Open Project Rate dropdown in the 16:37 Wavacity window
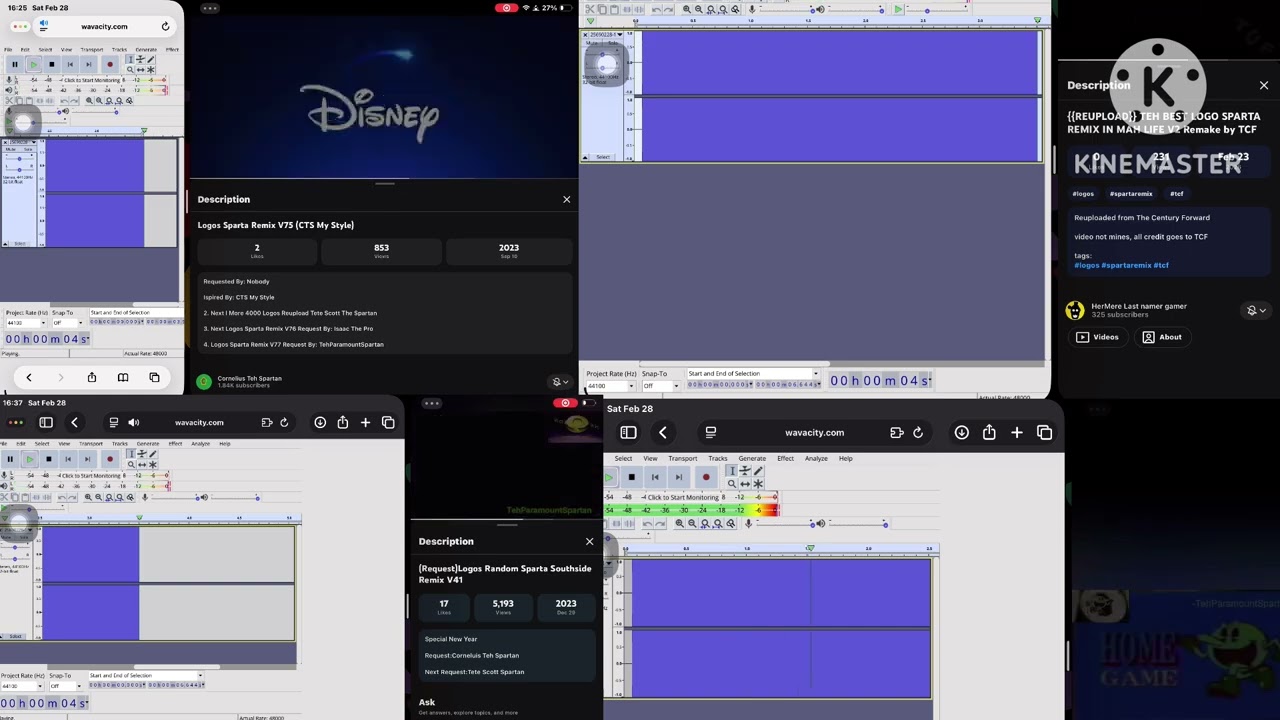Viewport: 1280px width, 720px height. 24,686
